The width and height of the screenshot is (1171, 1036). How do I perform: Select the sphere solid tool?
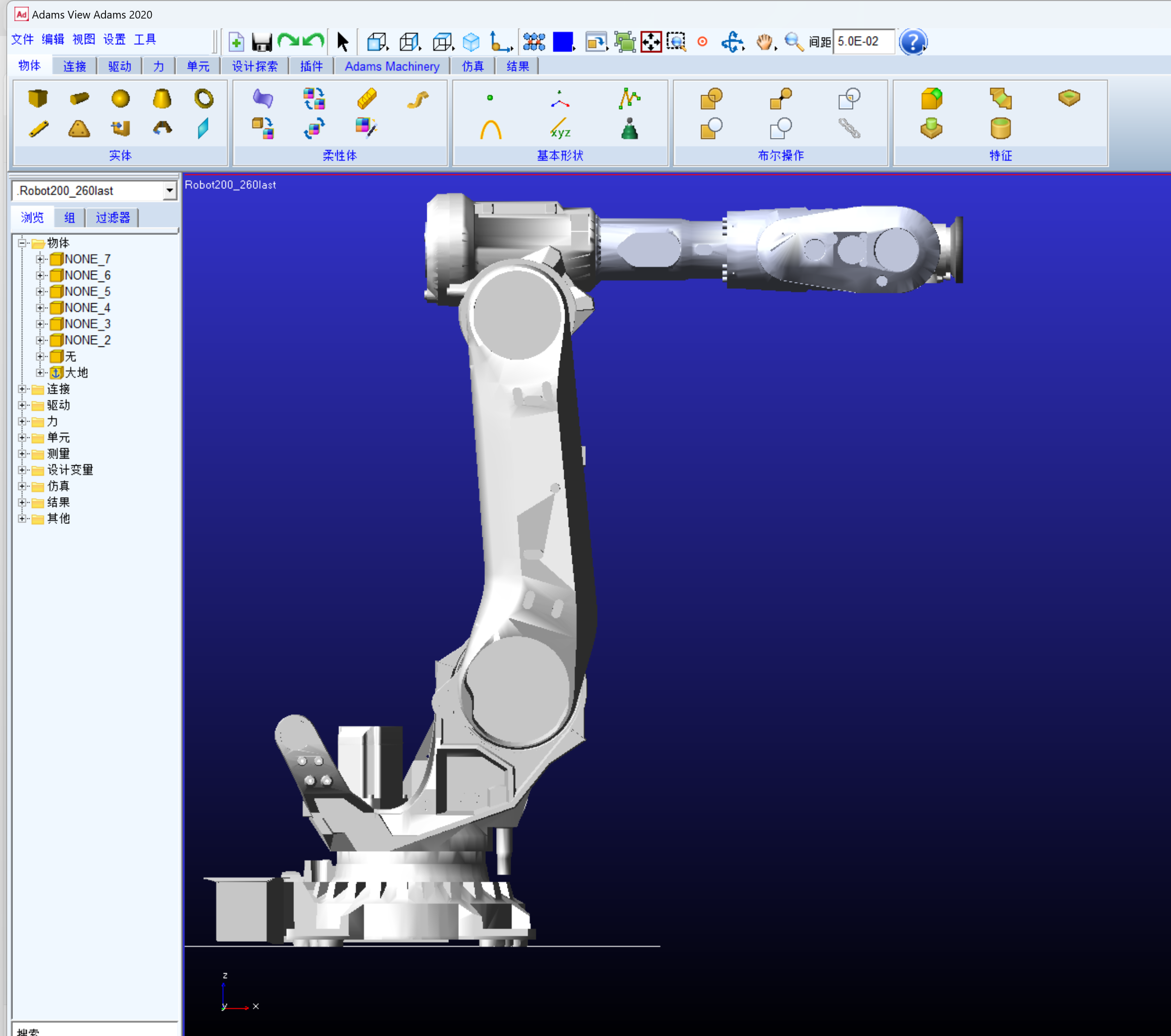(120, 98)
